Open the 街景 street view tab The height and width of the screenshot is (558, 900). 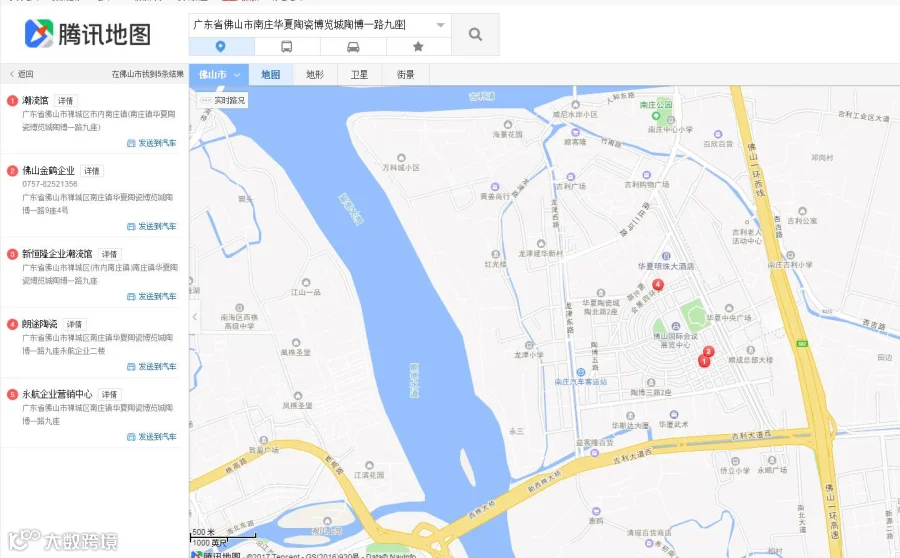[405, 75]
